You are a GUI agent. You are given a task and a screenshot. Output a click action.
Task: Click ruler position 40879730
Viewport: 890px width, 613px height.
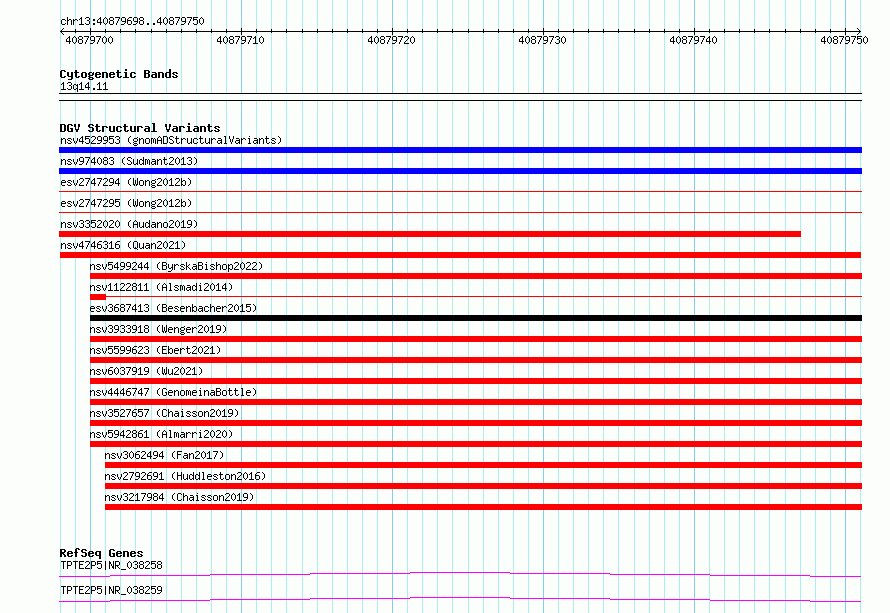tap(542, 40)
